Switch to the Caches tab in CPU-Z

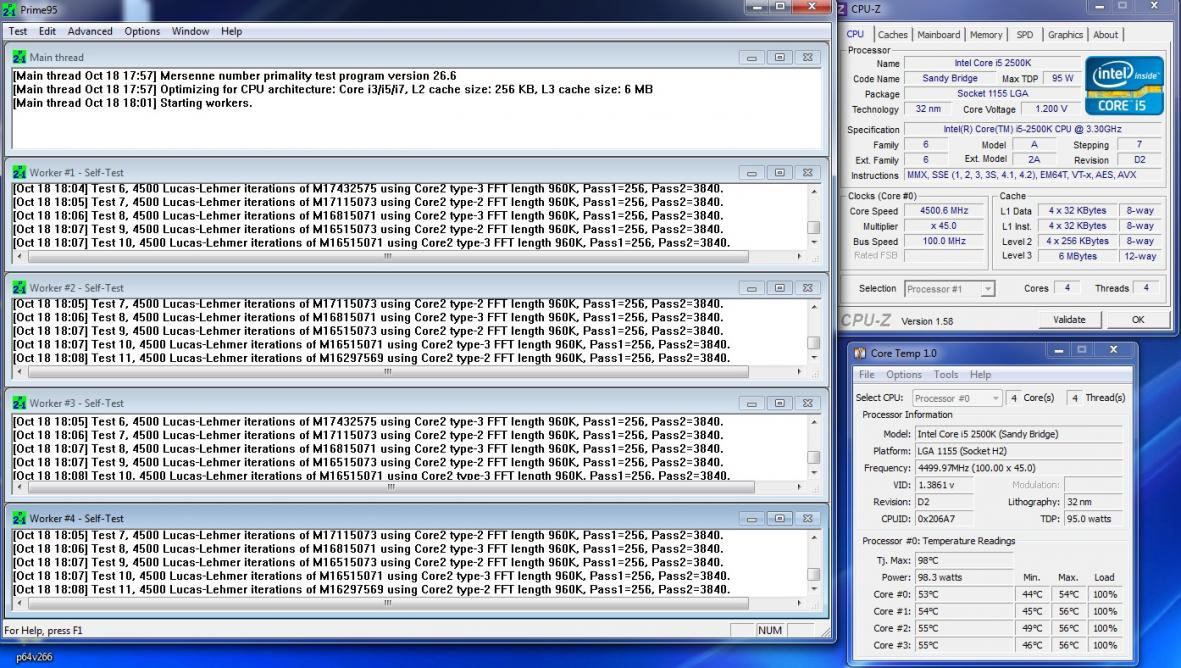[x=893, y=35]
